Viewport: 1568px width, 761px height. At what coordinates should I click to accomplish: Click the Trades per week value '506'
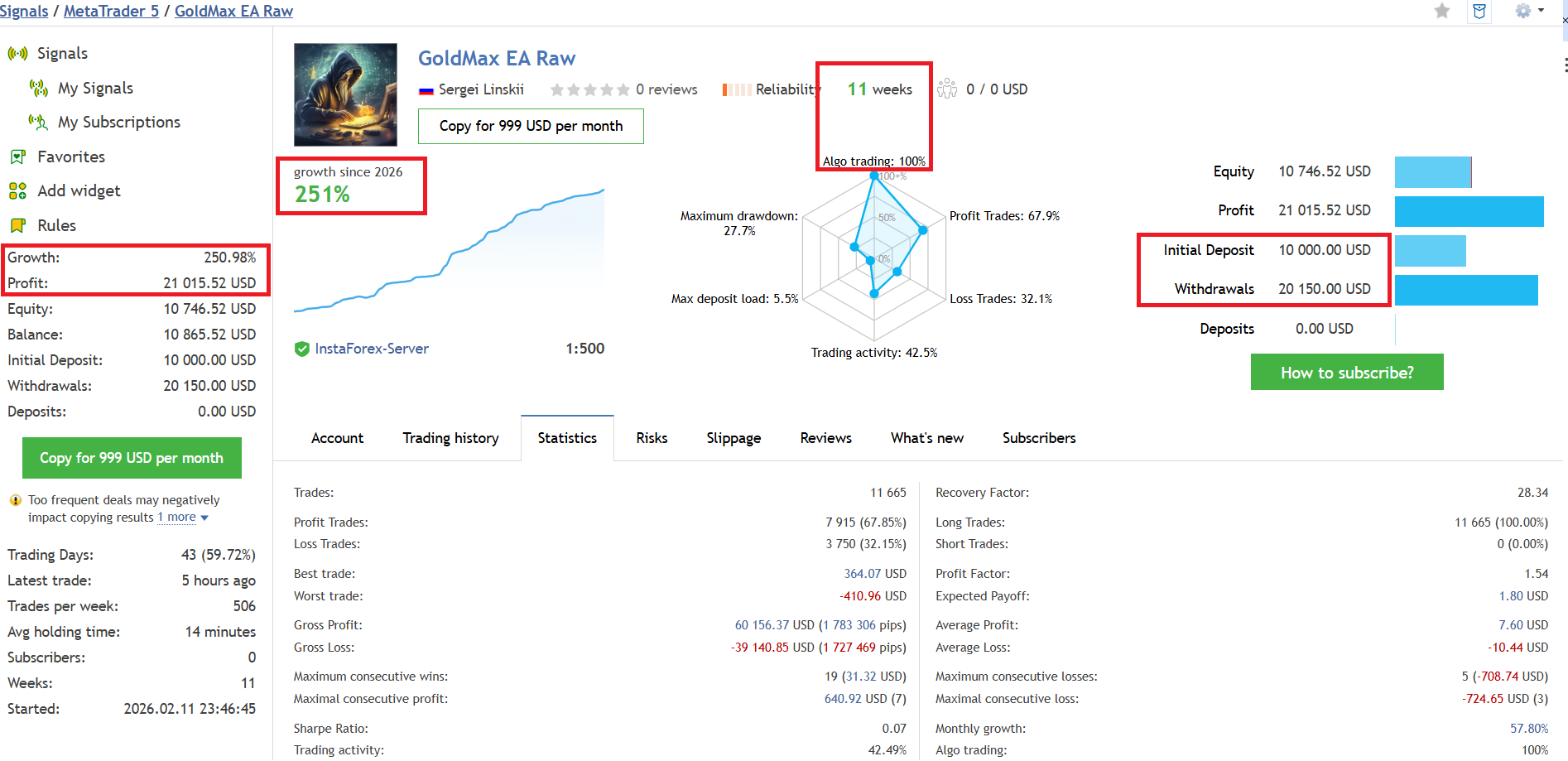click(x=244, y=606)
